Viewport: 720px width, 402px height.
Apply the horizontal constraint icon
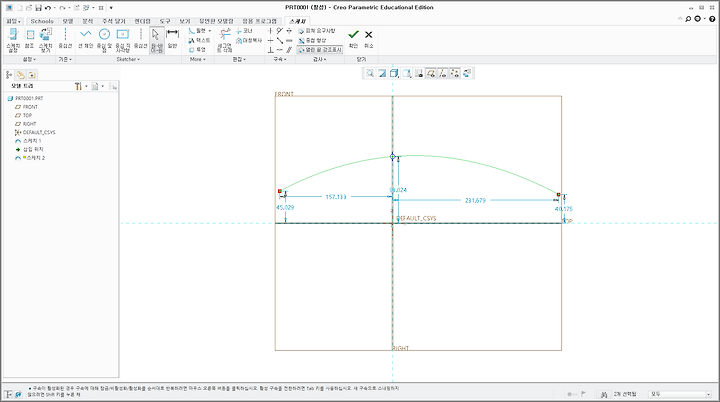click(270, 40)
